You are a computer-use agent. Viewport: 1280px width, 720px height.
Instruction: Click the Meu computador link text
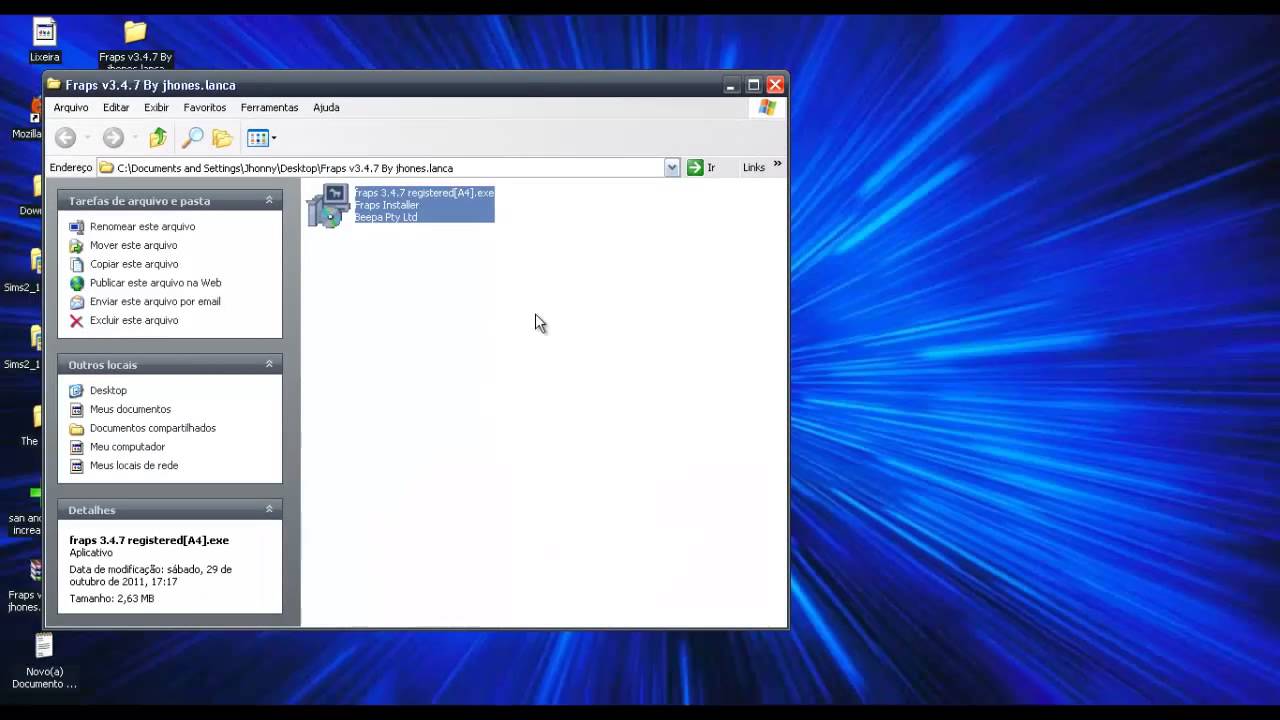[127, 447]
